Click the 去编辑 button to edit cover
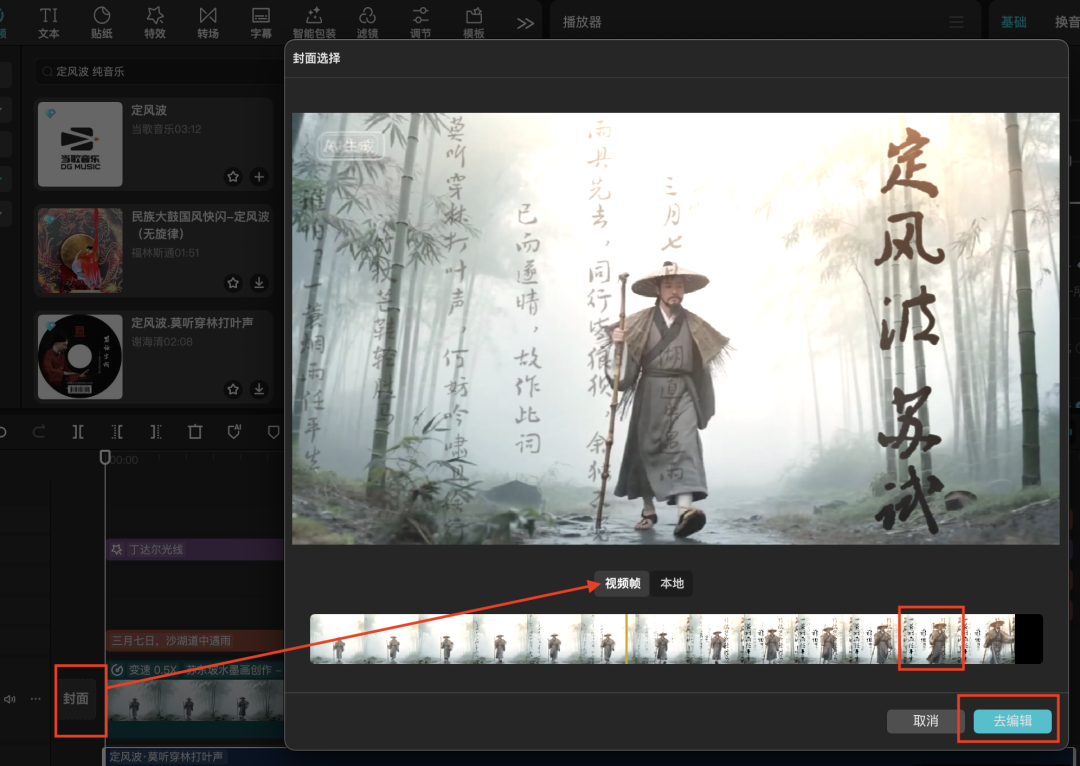 1010,720
